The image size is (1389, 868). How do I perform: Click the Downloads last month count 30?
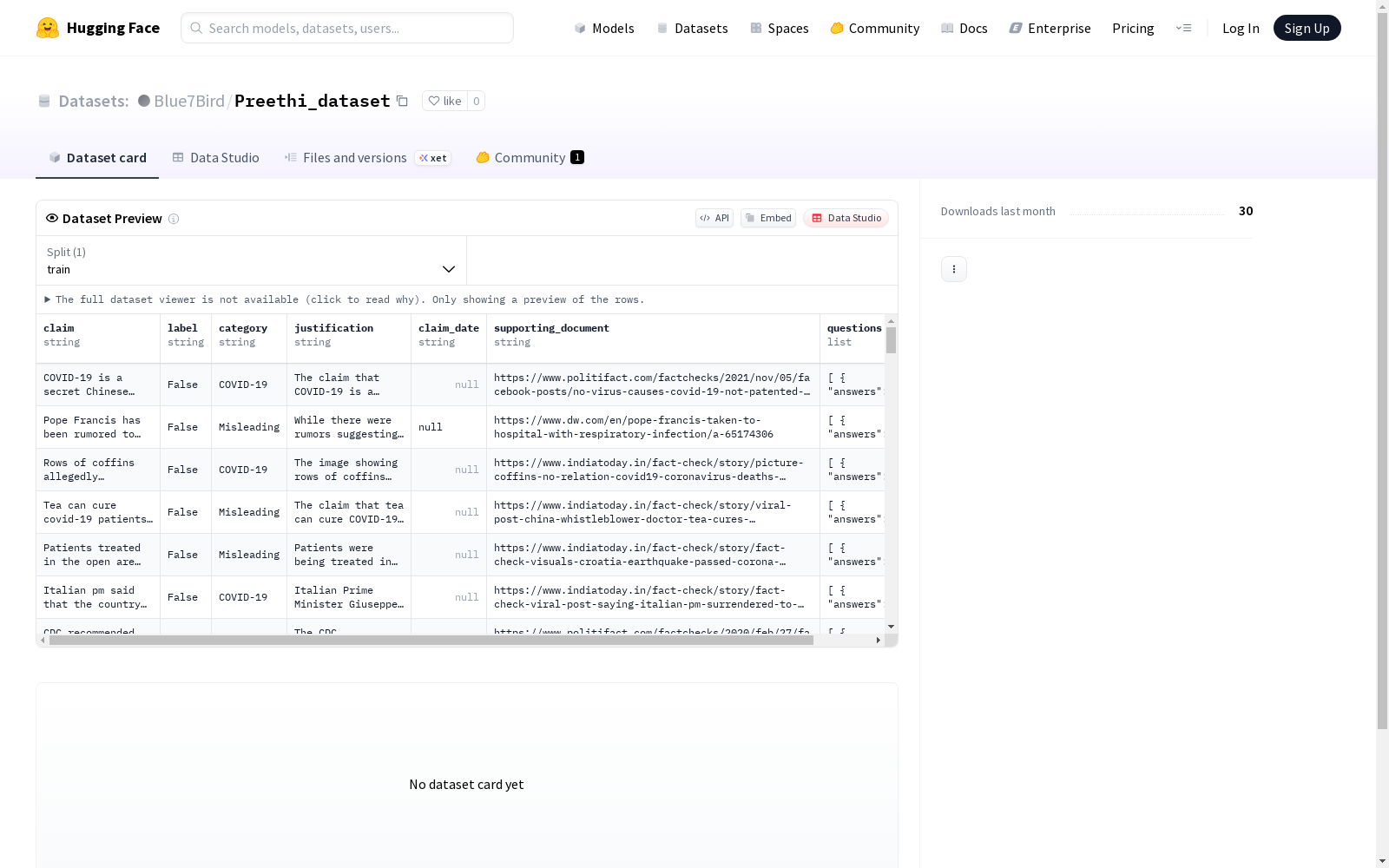[x=1246, y=211]
